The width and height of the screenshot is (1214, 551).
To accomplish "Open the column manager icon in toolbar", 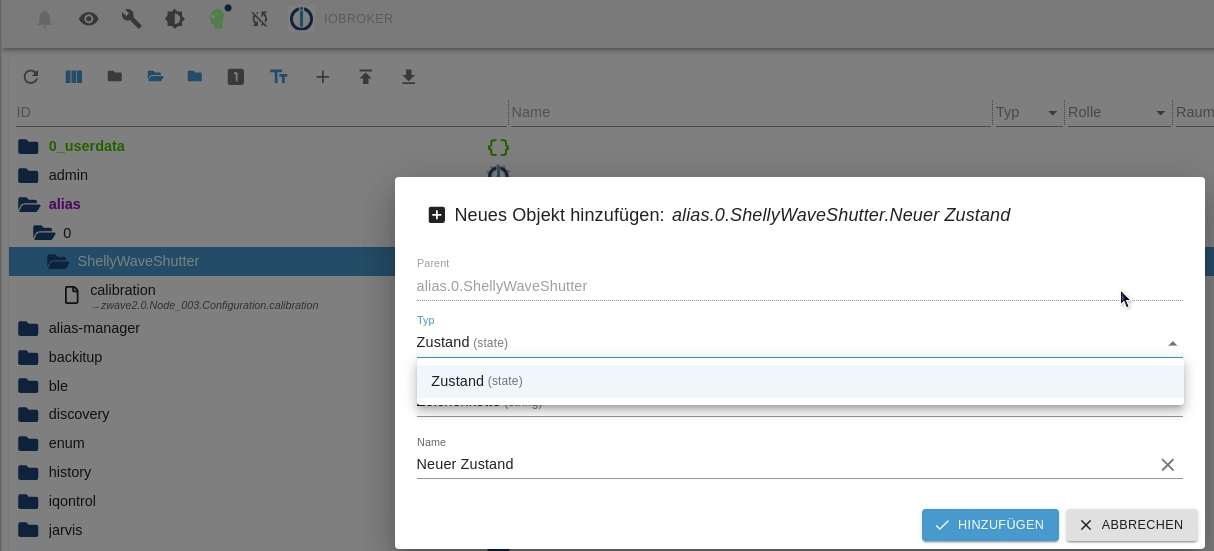I will point(74,77).
